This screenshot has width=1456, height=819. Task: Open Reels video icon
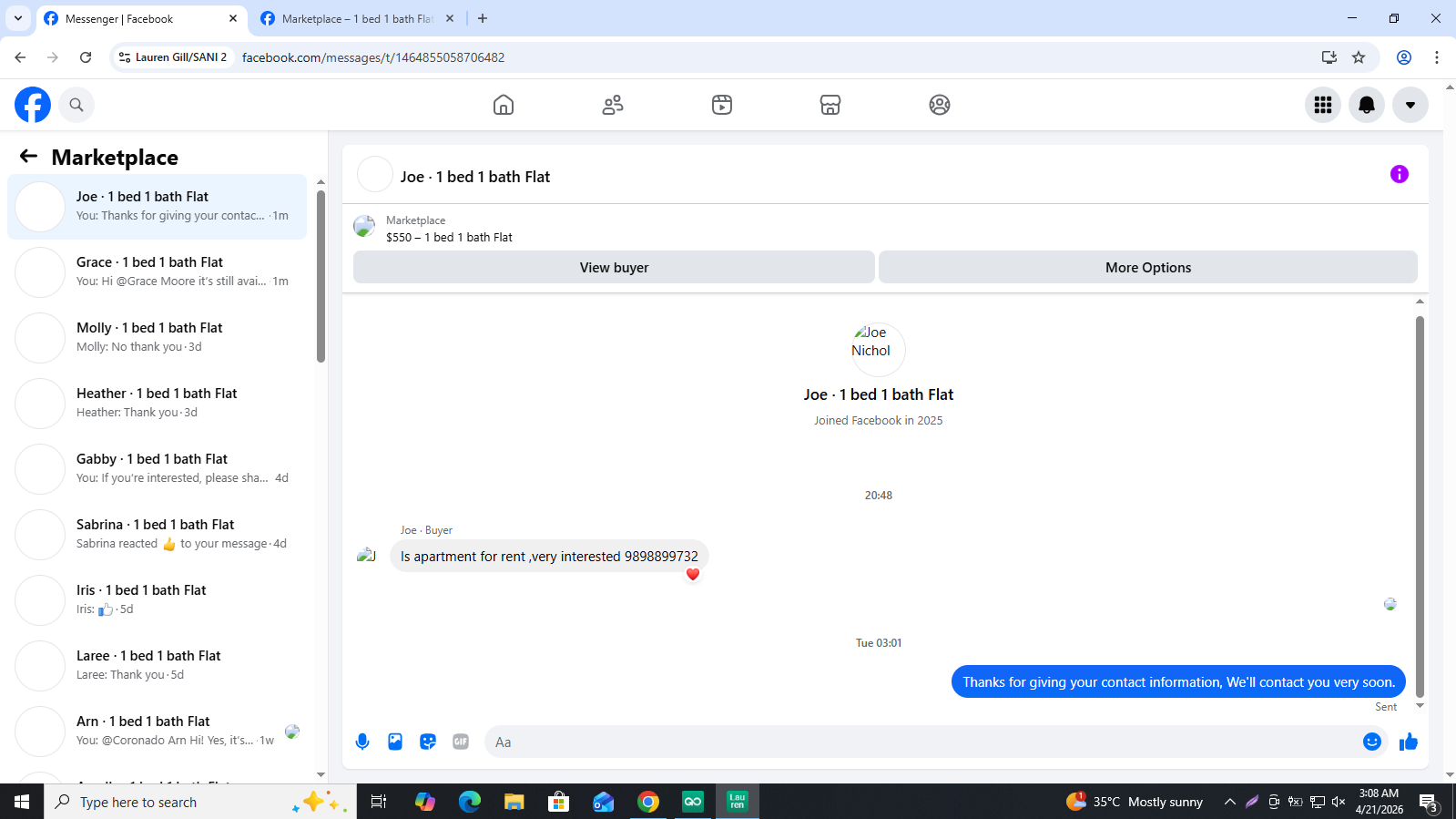[722, 105]
